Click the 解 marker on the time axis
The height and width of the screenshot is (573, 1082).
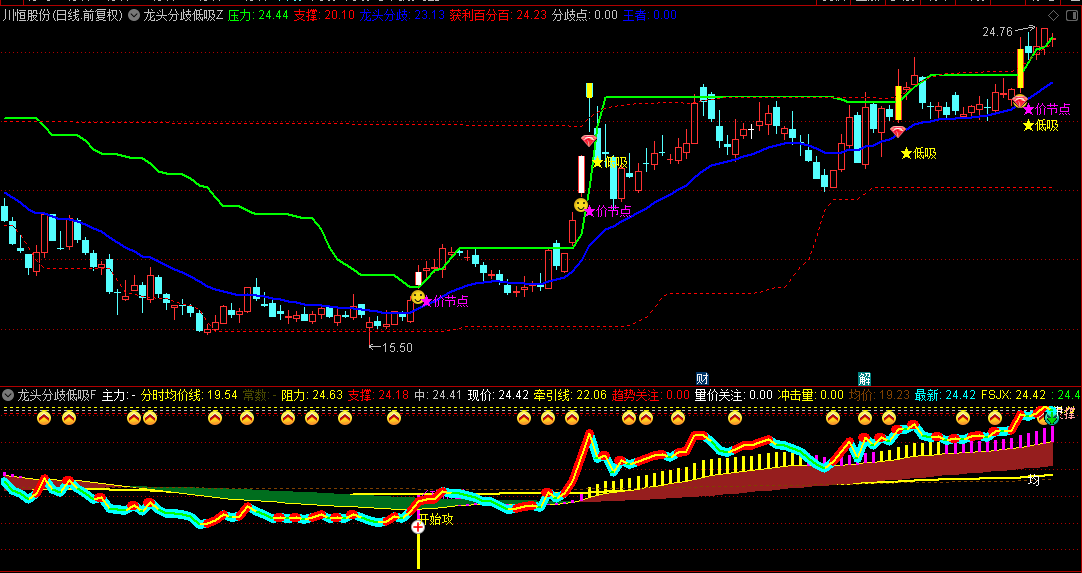865,378
